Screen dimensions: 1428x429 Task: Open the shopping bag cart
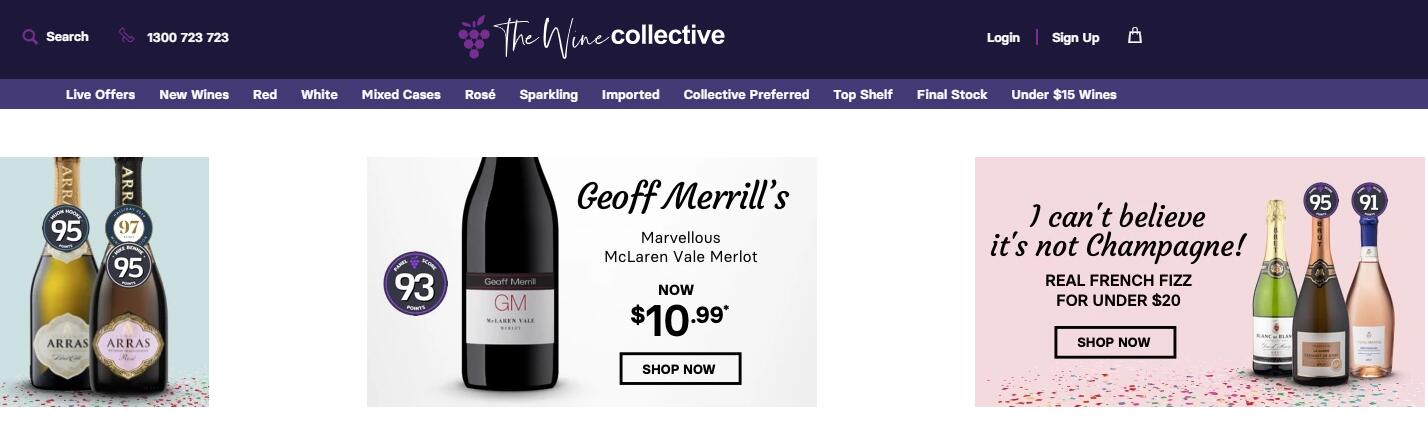(1134, 36)
